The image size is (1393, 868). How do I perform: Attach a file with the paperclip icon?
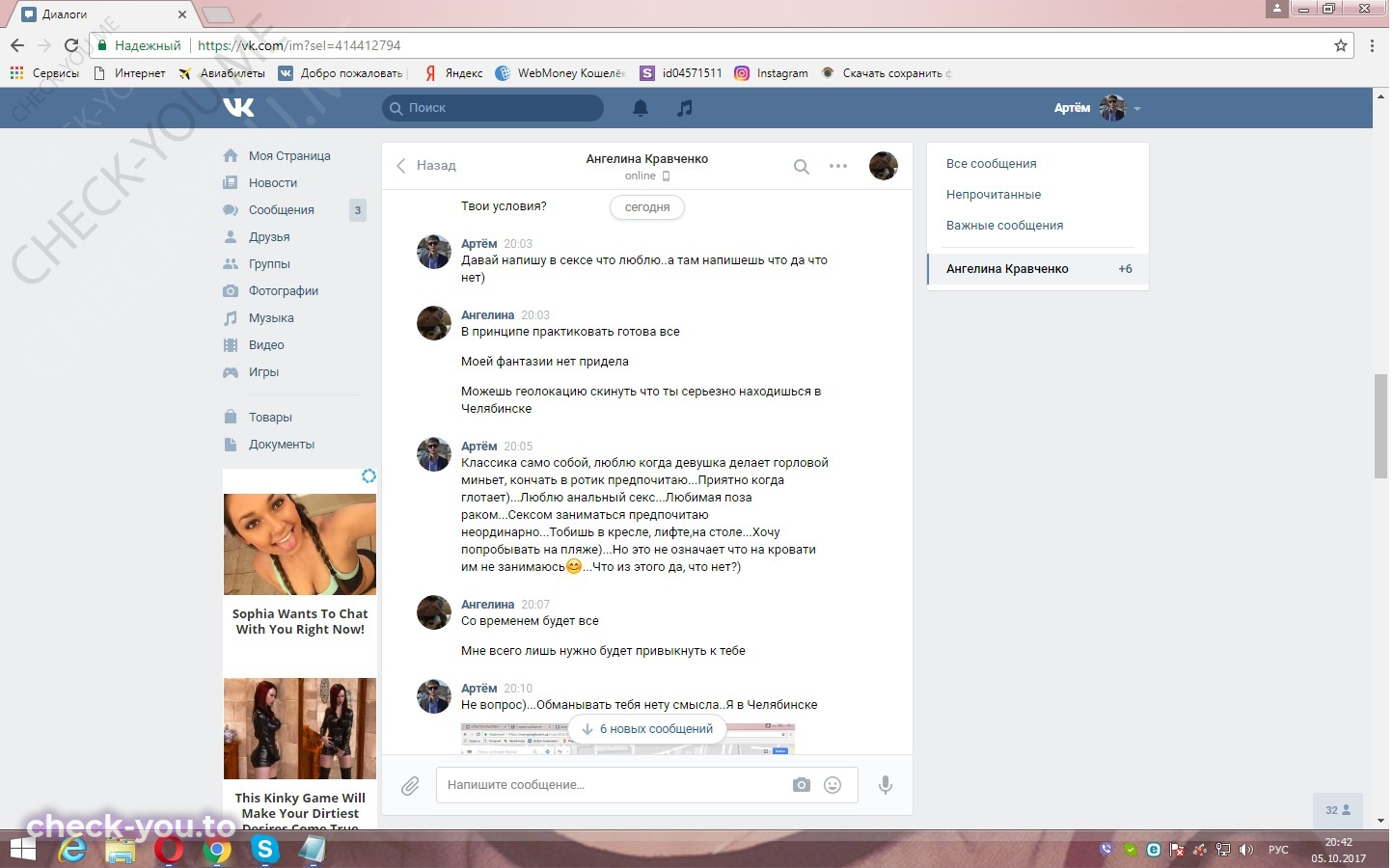pyautogui.click(x=410, y=786)
